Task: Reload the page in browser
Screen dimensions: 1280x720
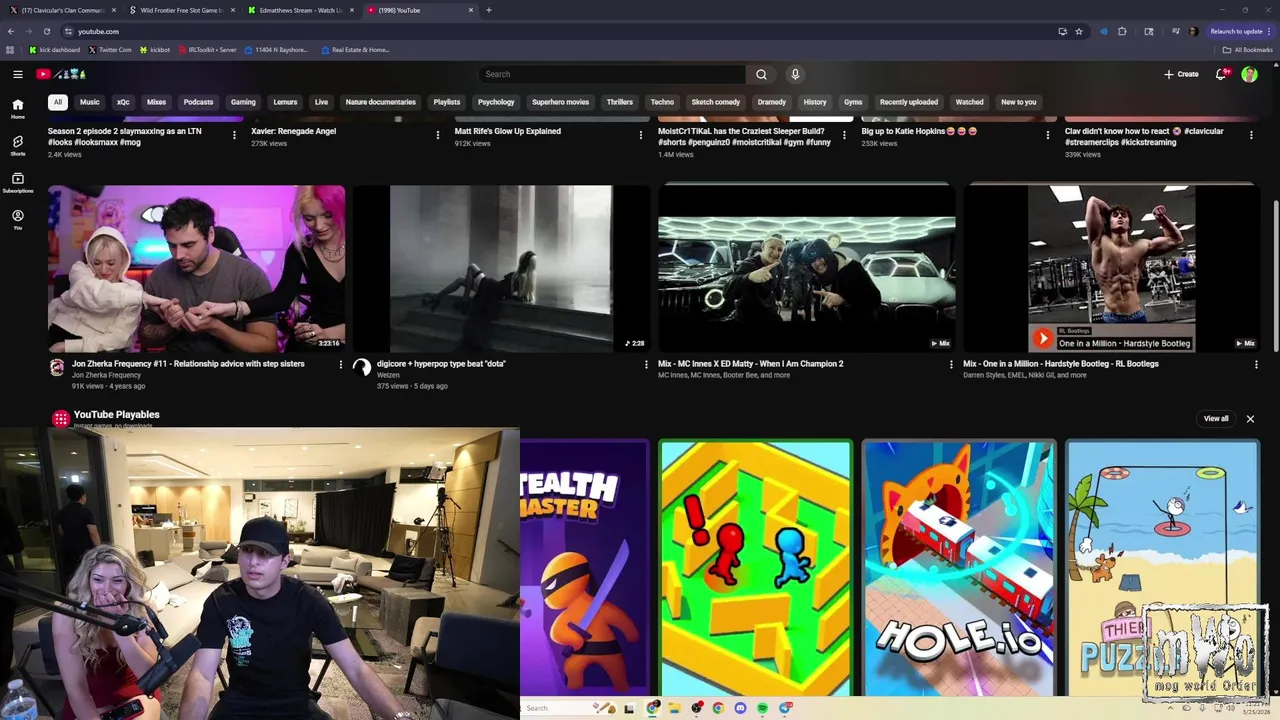Action: pyautogui.click(x=46, y=31)
